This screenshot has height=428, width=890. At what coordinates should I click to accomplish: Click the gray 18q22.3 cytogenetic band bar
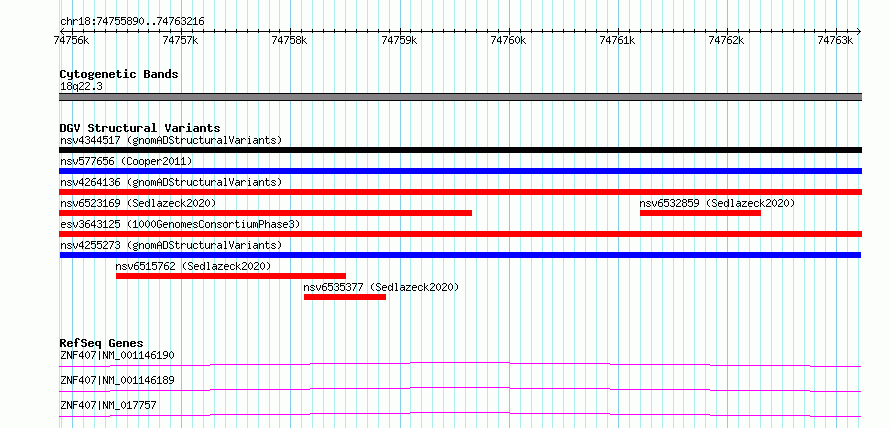coord(460,97)
